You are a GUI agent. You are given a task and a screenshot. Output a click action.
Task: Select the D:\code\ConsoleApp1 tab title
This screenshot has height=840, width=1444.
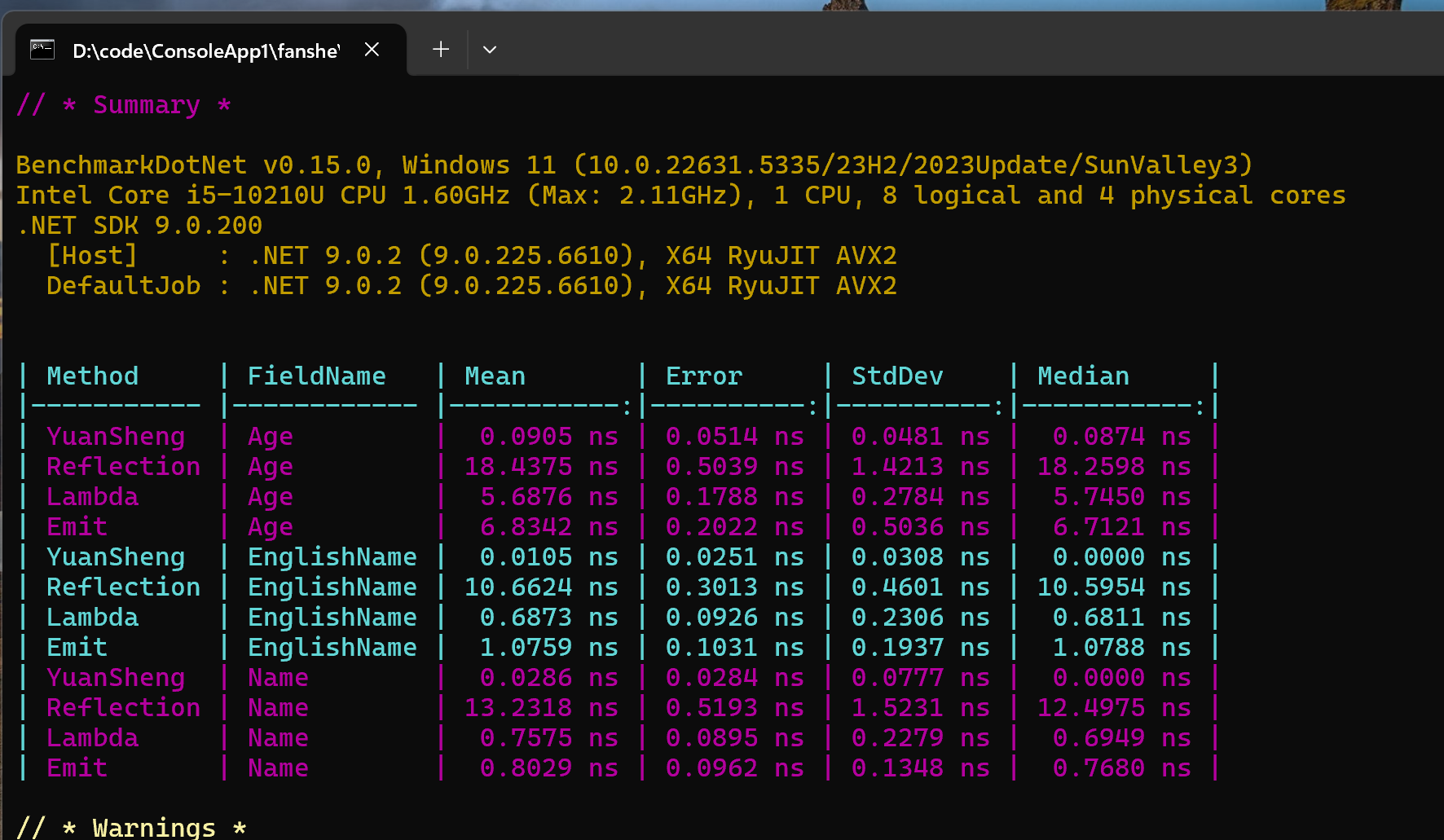point(205,51)
